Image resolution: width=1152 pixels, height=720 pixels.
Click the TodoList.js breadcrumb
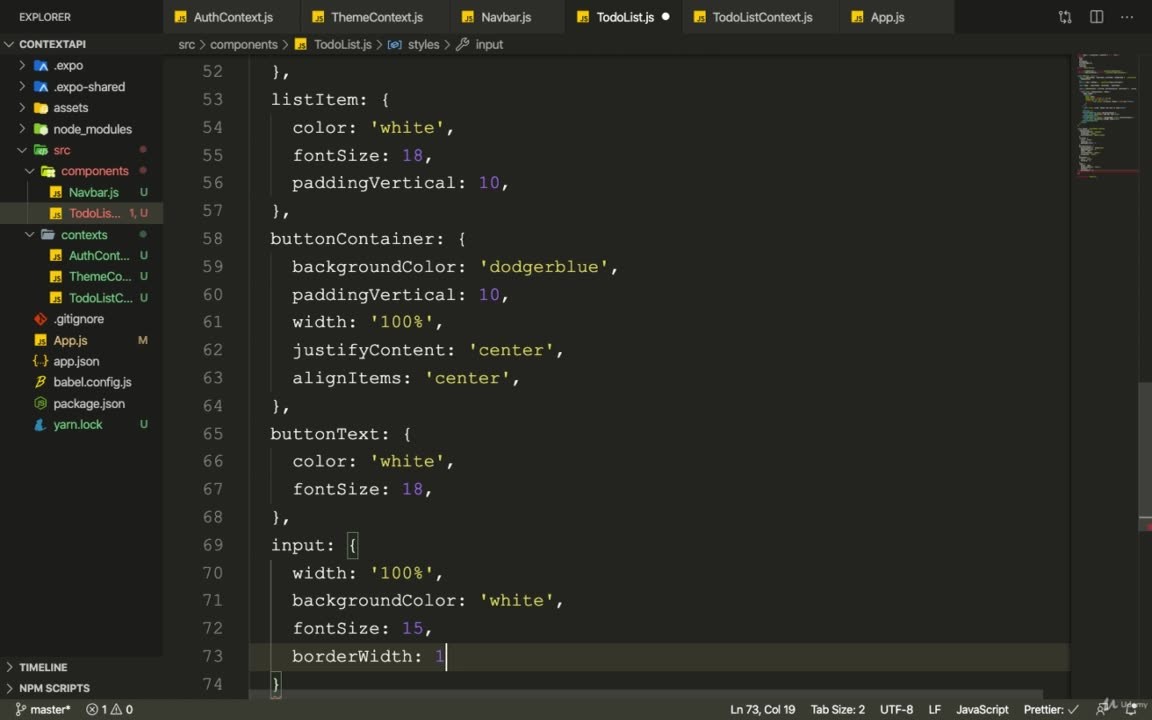[342, 45]
